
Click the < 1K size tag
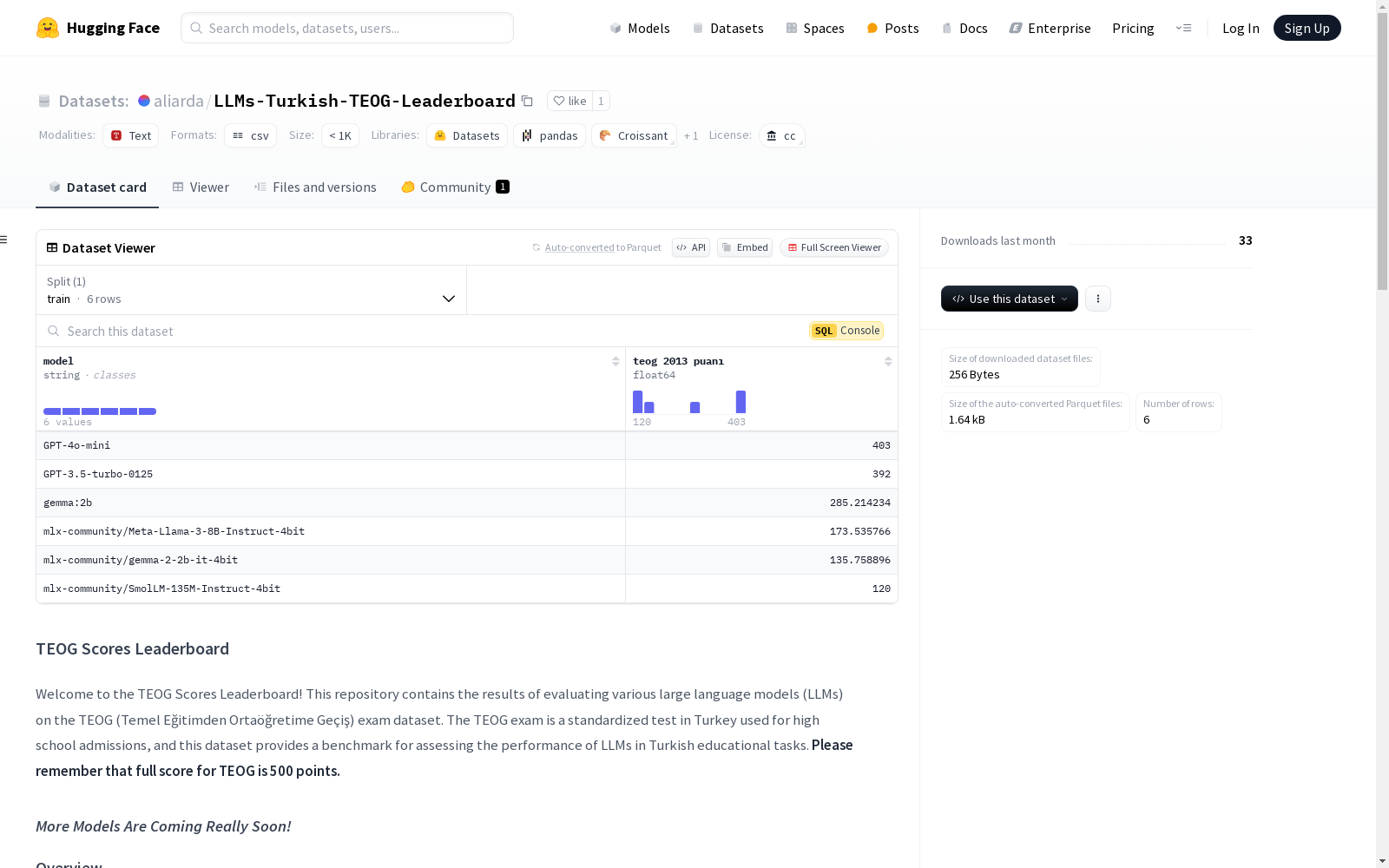pyautogui.click(x=340, y=135)
